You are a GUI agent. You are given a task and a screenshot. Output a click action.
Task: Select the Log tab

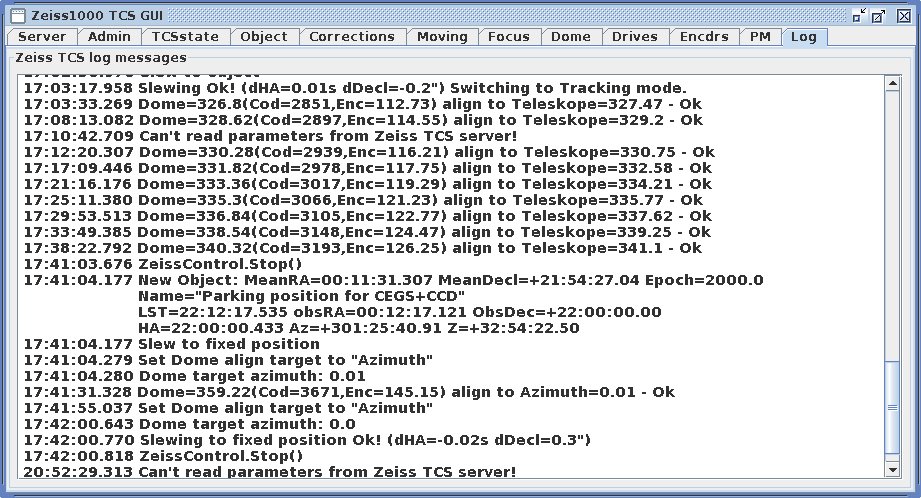point(804,37)
